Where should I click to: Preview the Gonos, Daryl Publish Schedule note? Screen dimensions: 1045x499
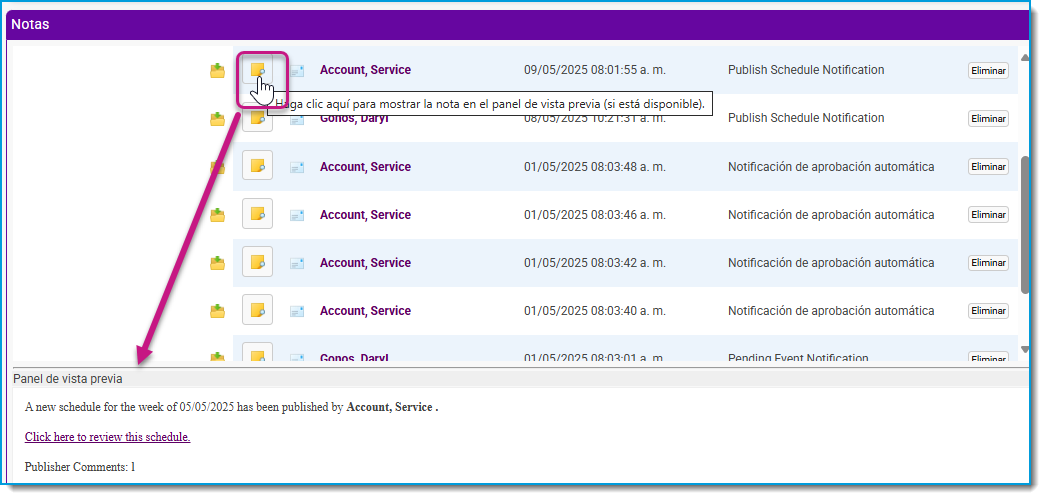257,120
